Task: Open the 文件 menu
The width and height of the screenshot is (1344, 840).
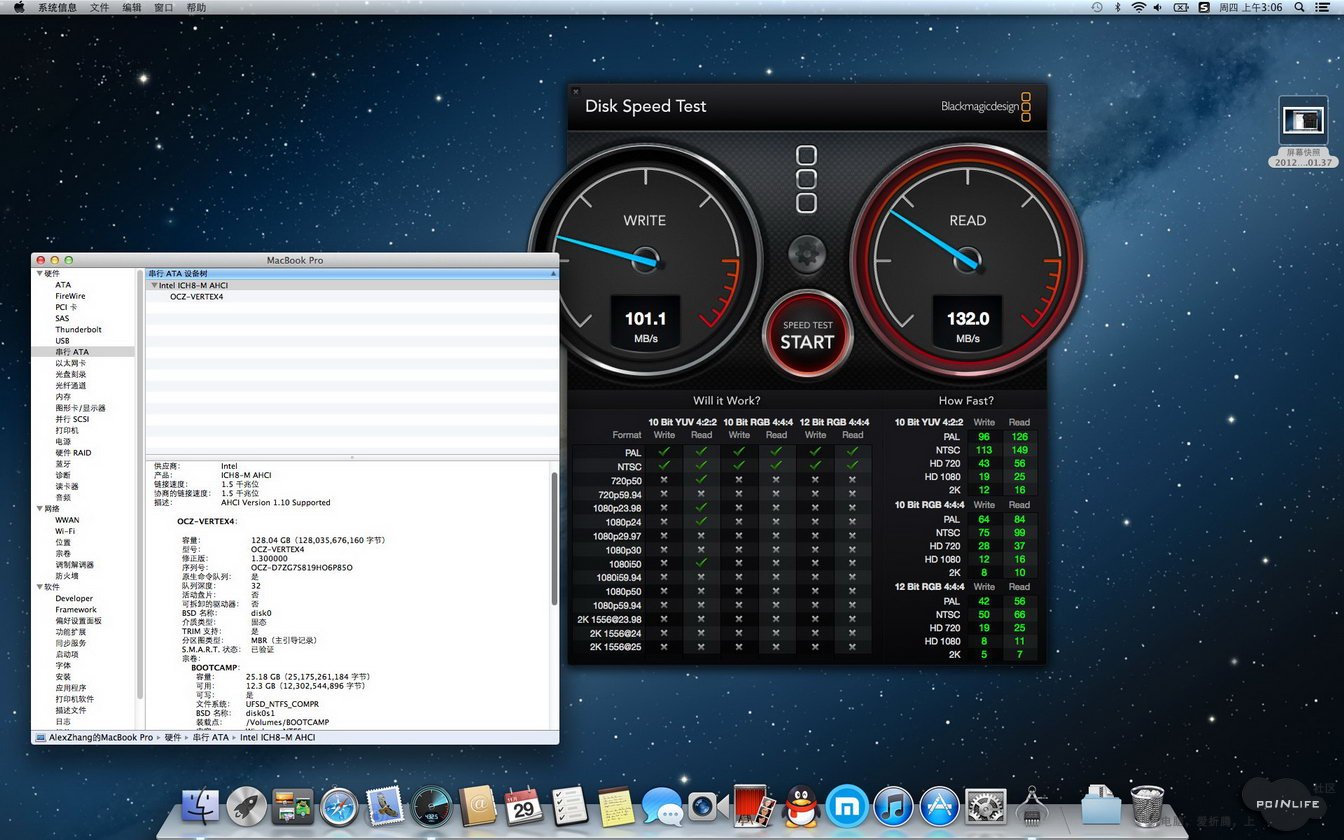Action: click(100, 7)
